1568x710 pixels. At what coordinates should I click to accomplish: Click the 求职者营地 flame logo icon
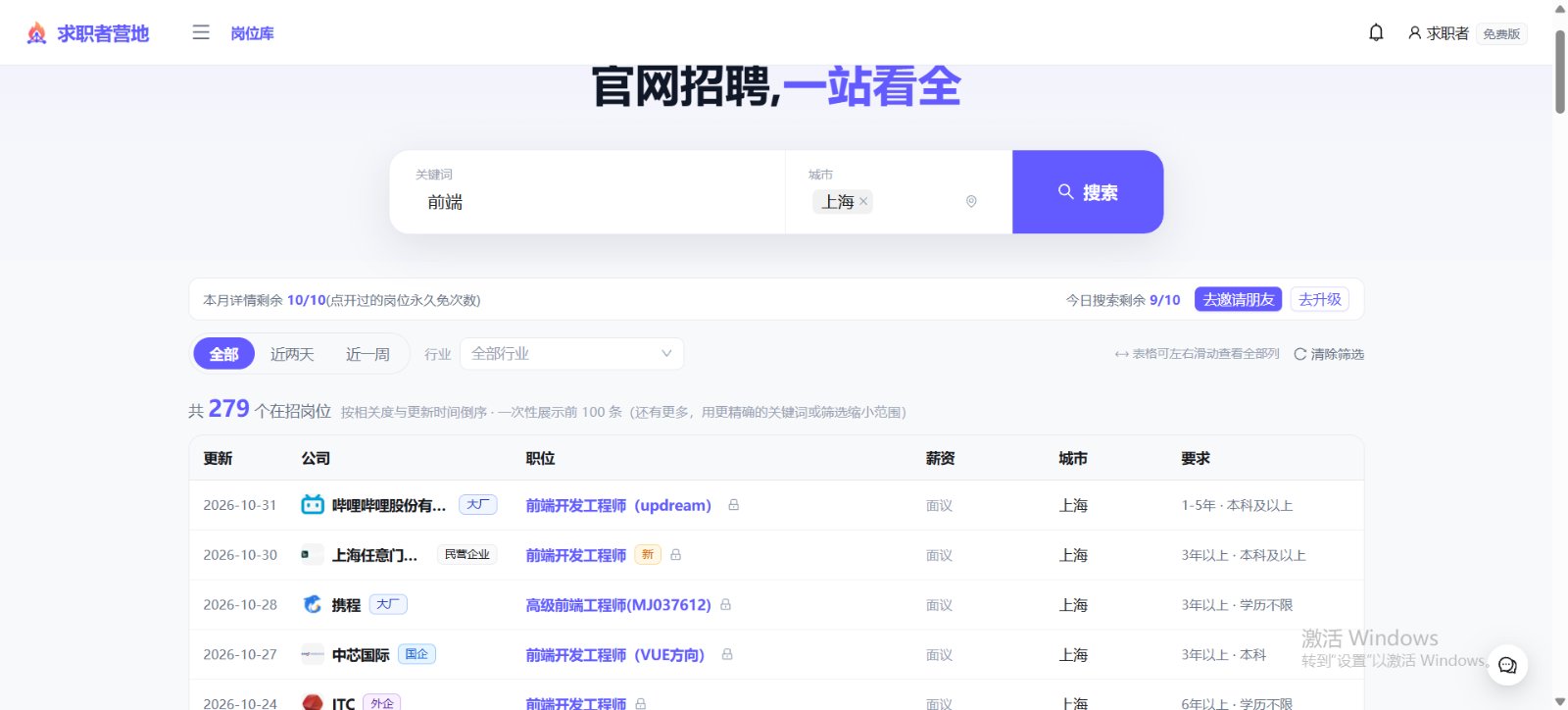click(36, 33)
